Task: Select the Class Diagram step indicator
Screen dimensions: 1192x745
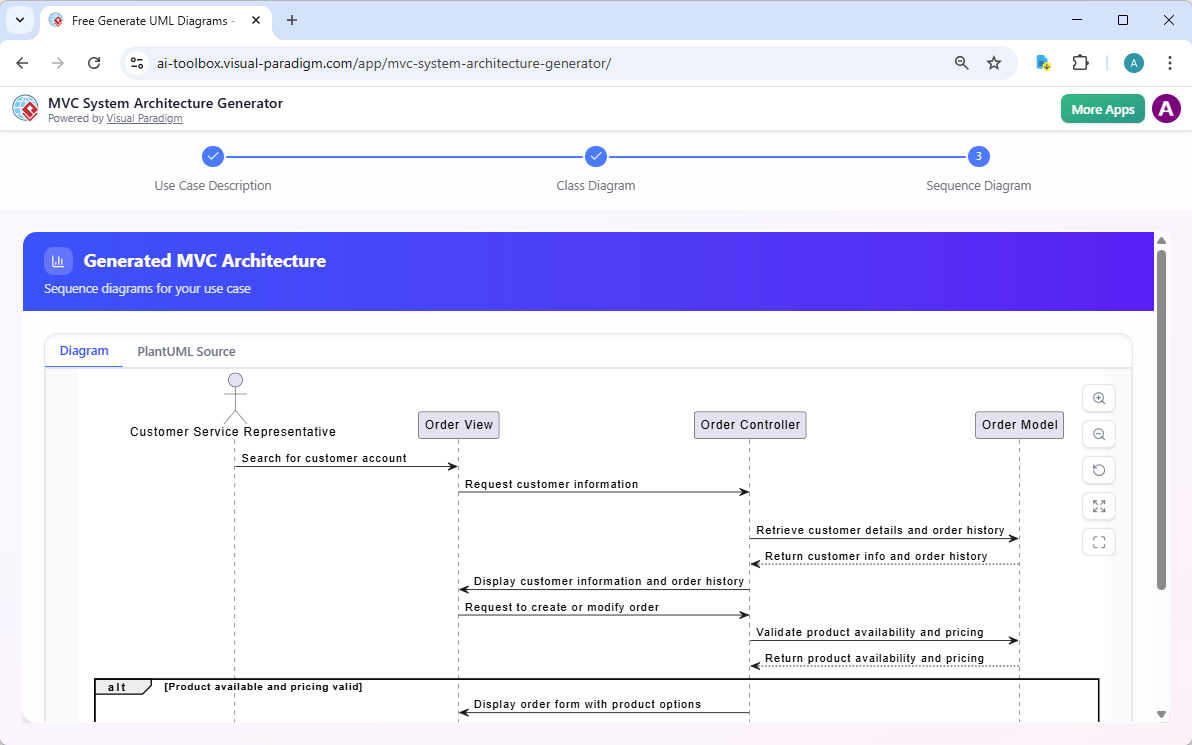Action: tap(596, 156)
